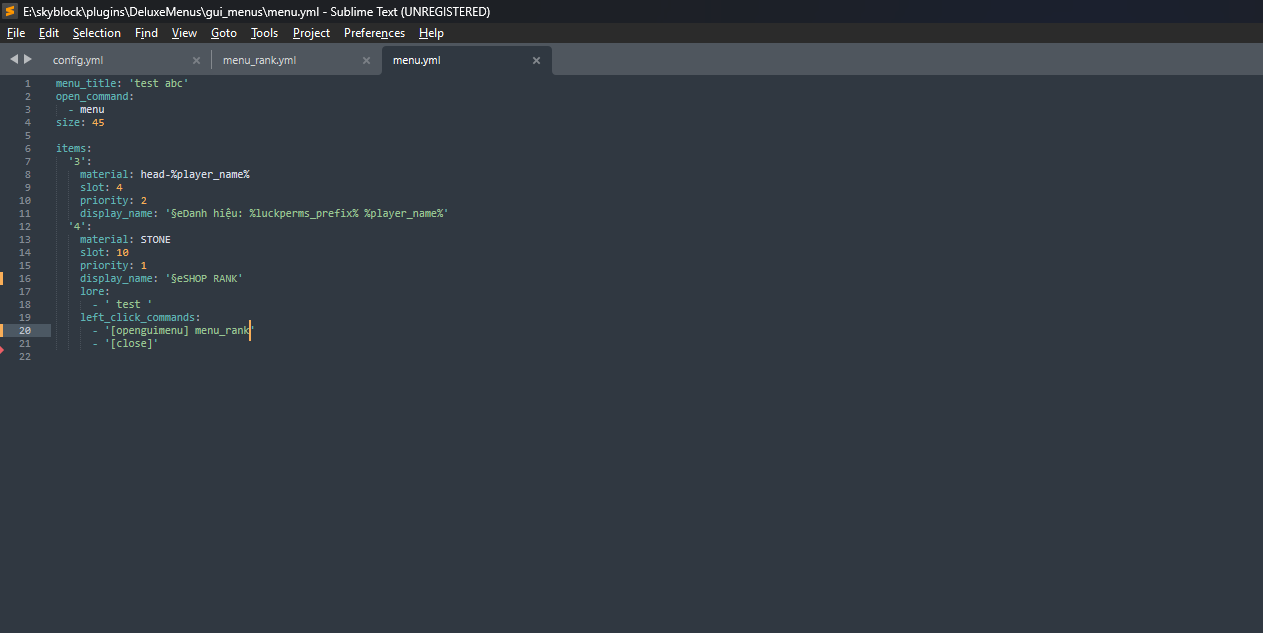This screenshot has width=1263, height=633.
Task: Open the Preferences menu
Action: pos(374,33)
